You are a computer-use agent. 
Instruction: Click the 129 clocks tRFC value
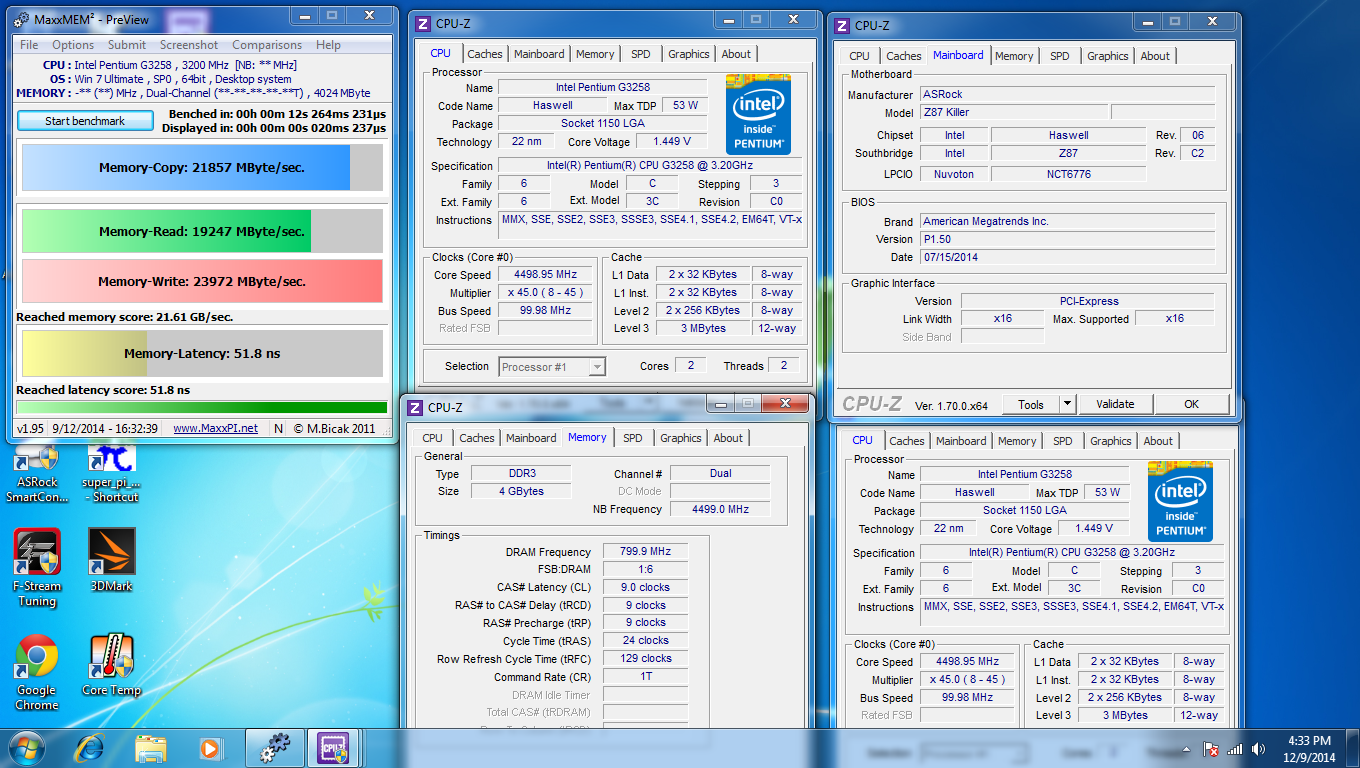646,659
